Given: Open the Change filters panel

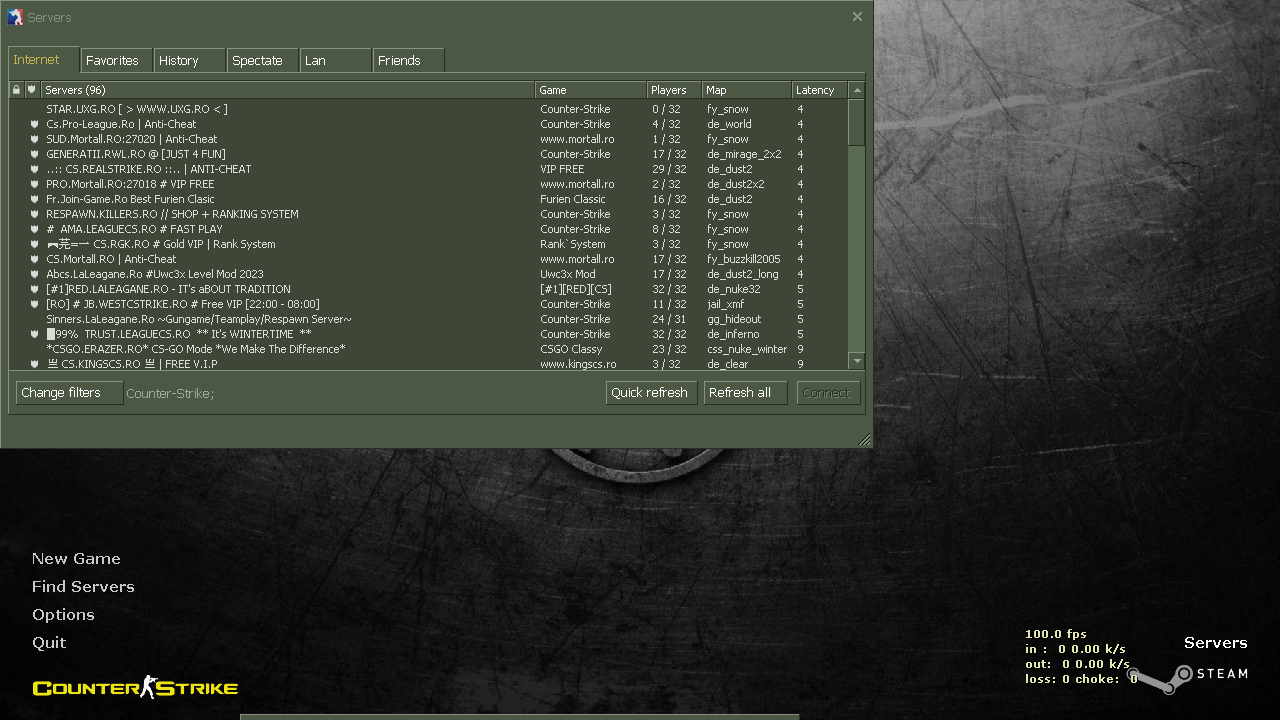Looking at the screenshot, I should tap(69, 393).
